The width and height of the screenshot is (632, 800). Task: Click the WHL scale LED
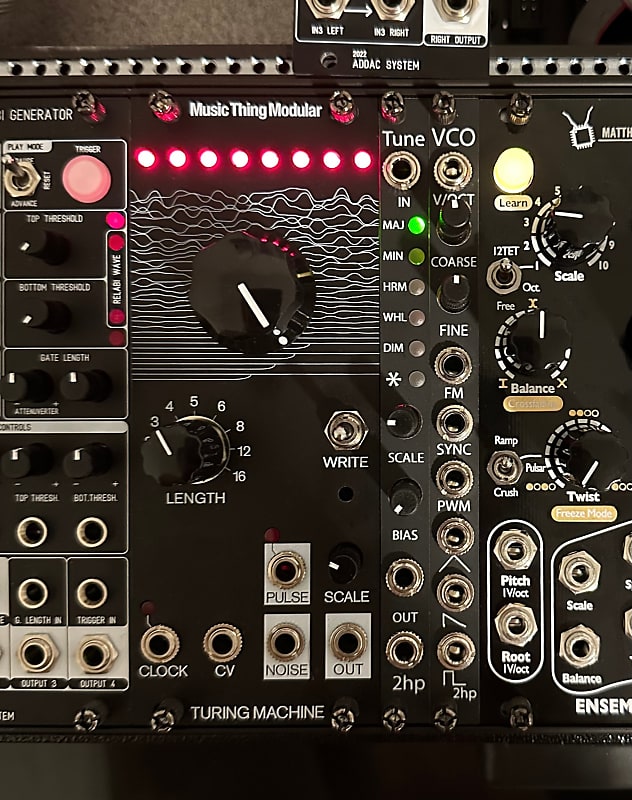click(x=417, y=318)
